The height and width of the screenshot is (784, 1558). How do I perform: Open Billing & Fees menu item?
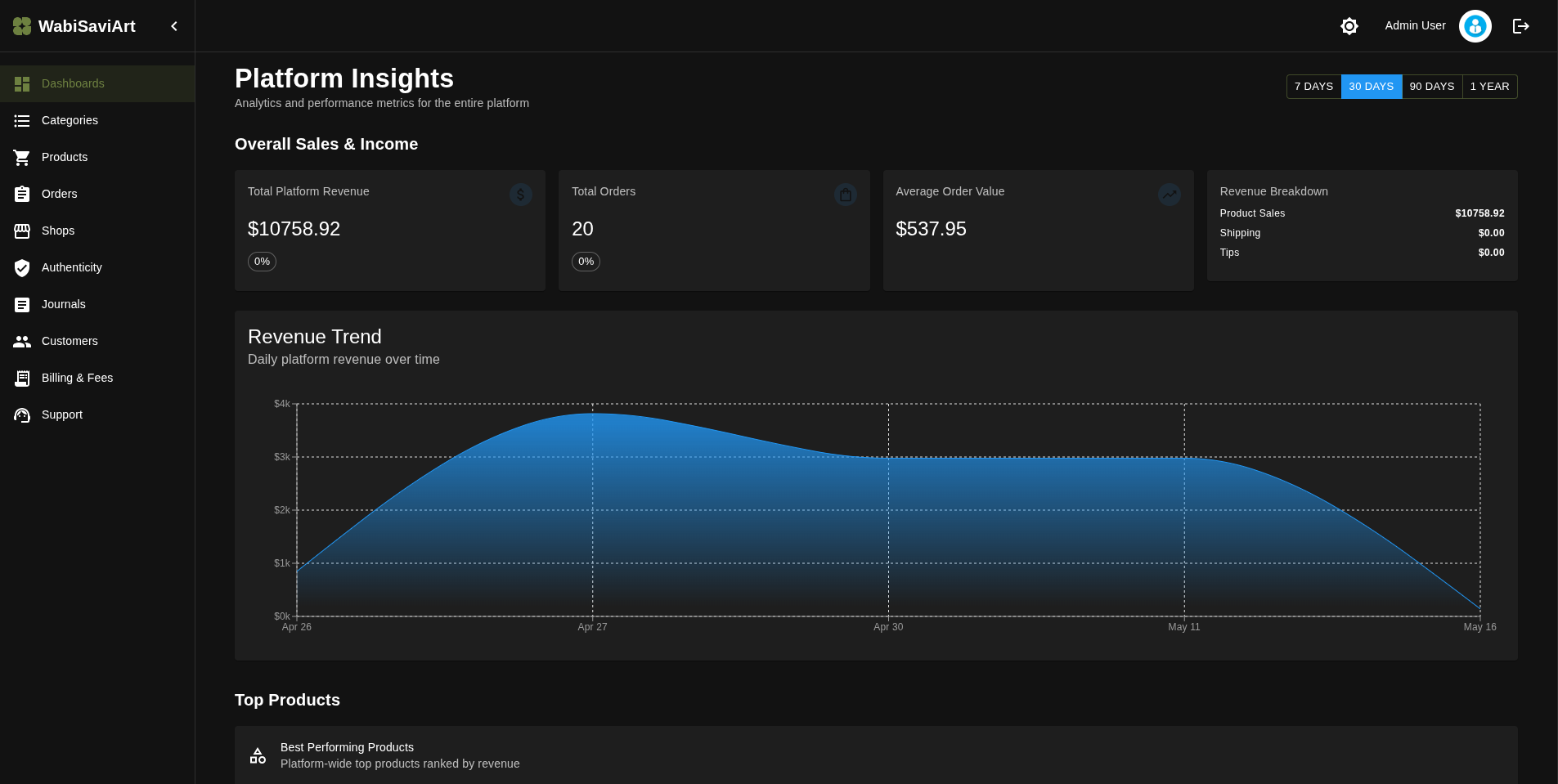pyautogui.click(x=97, y=378)
